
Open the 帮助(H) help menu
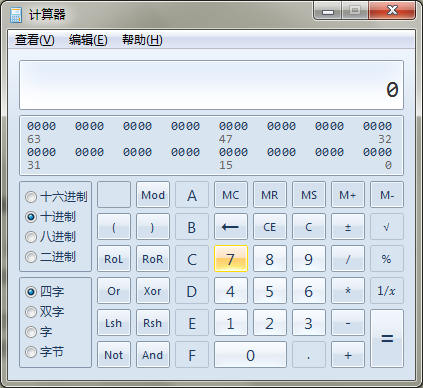point(142,40)
